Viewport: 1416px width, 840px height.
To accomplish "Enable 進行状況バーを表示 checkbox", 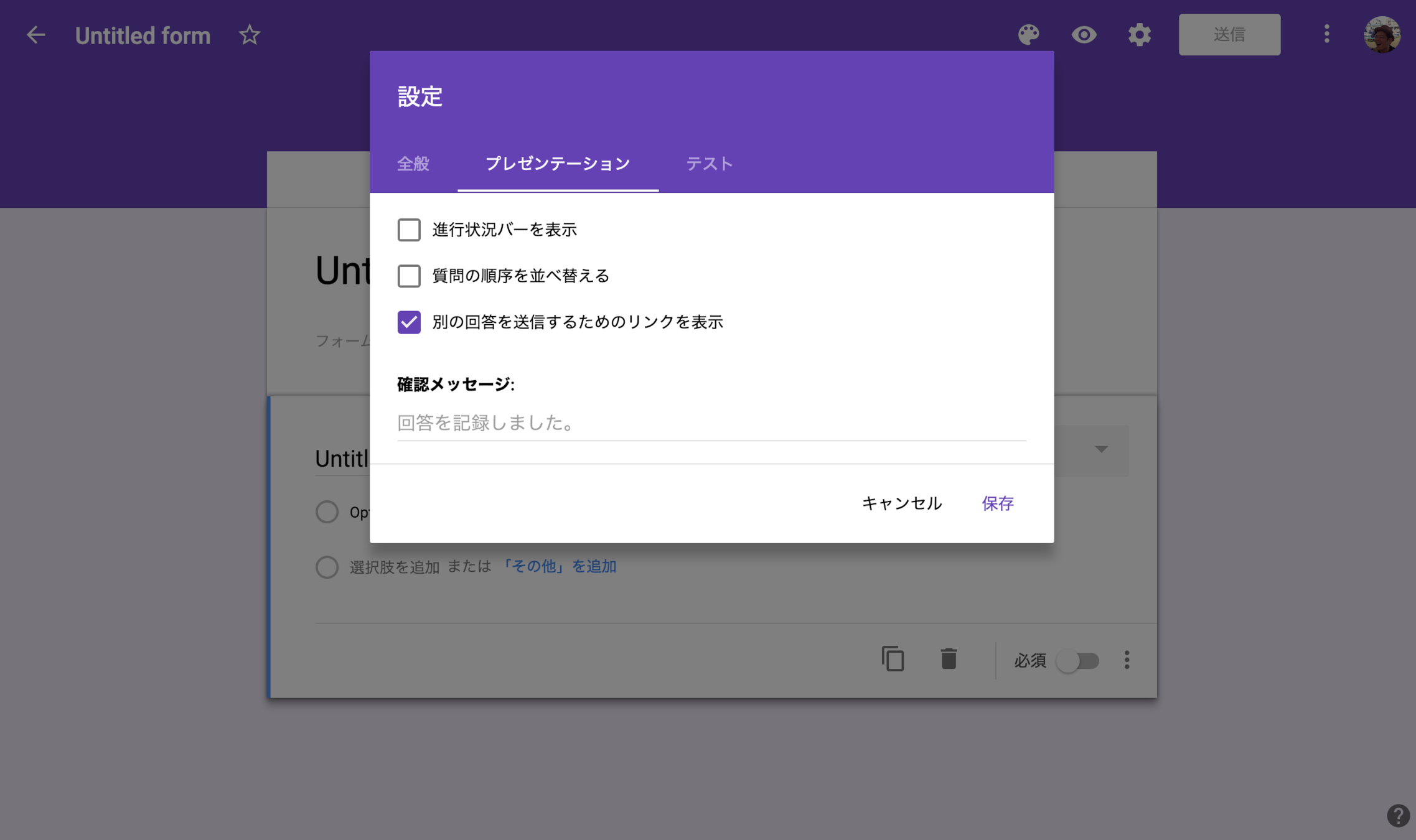I will click(409, 230).
